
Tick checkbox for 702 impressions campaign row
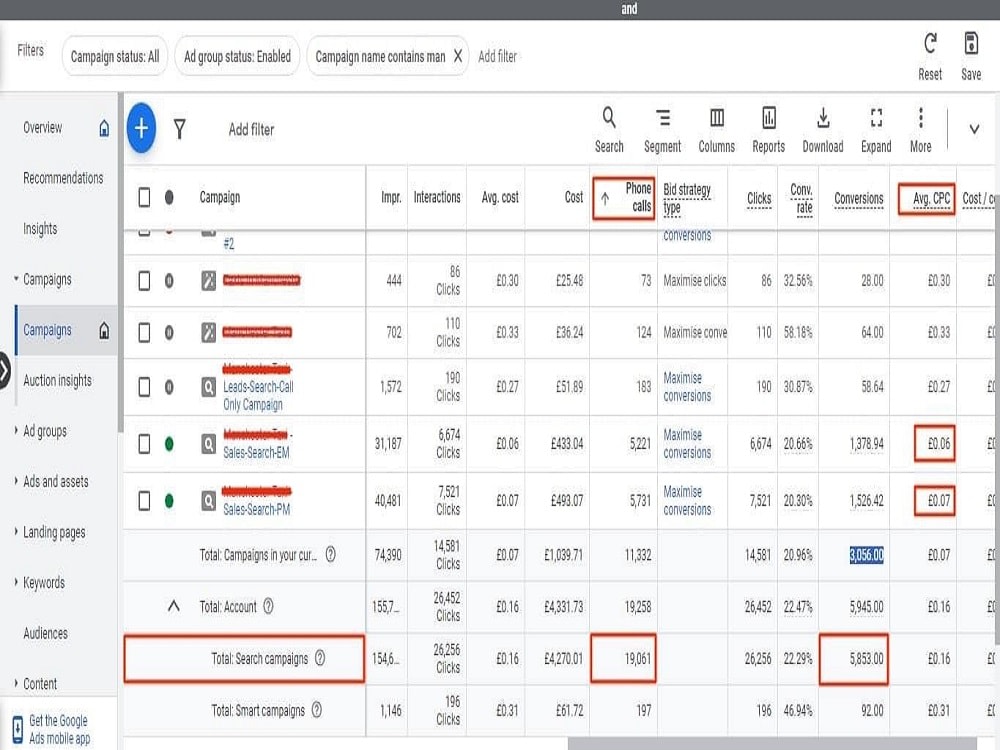click(144, 332)
